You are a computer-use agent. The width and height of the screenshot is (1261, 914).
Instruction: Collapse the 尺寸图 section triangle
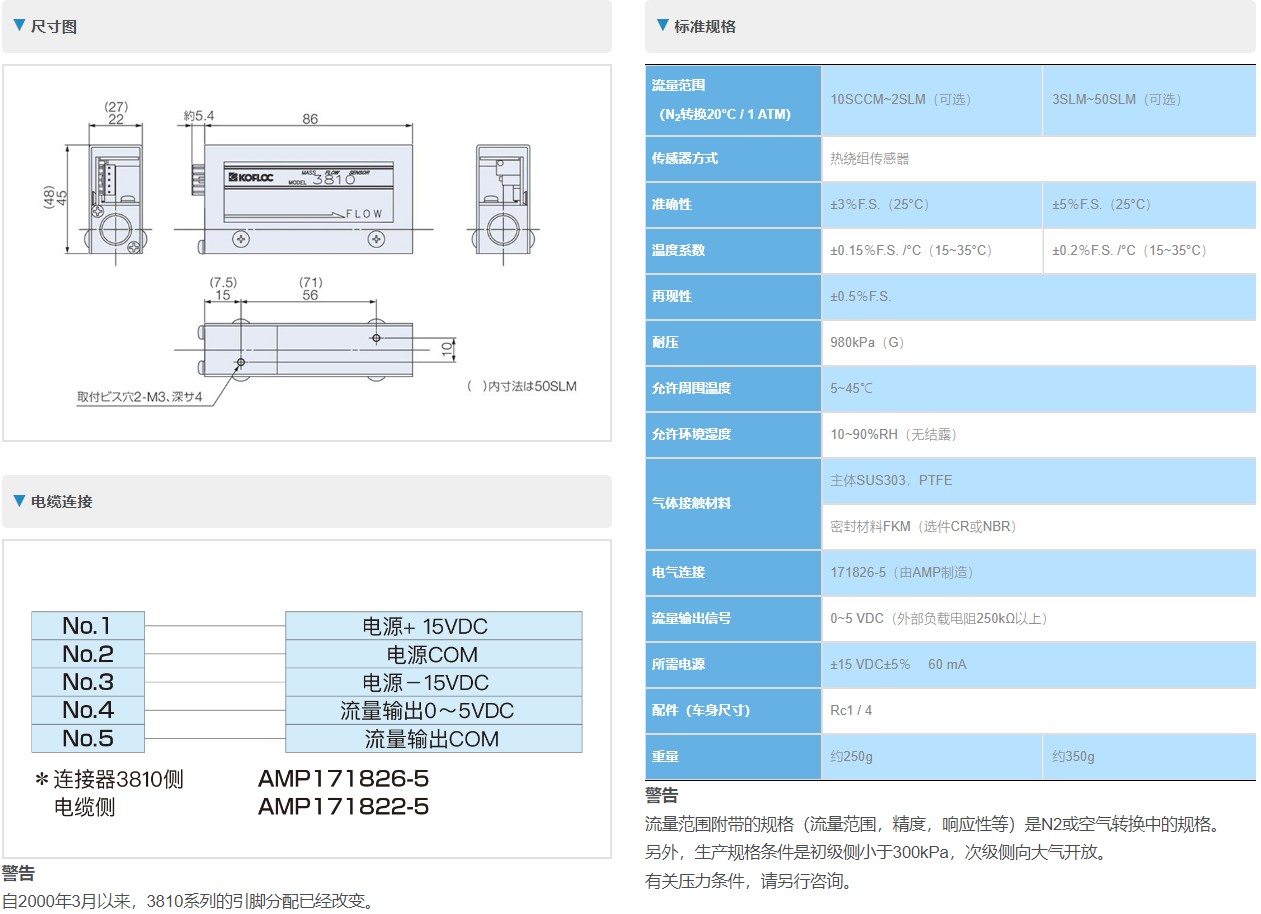pos(19,26)
